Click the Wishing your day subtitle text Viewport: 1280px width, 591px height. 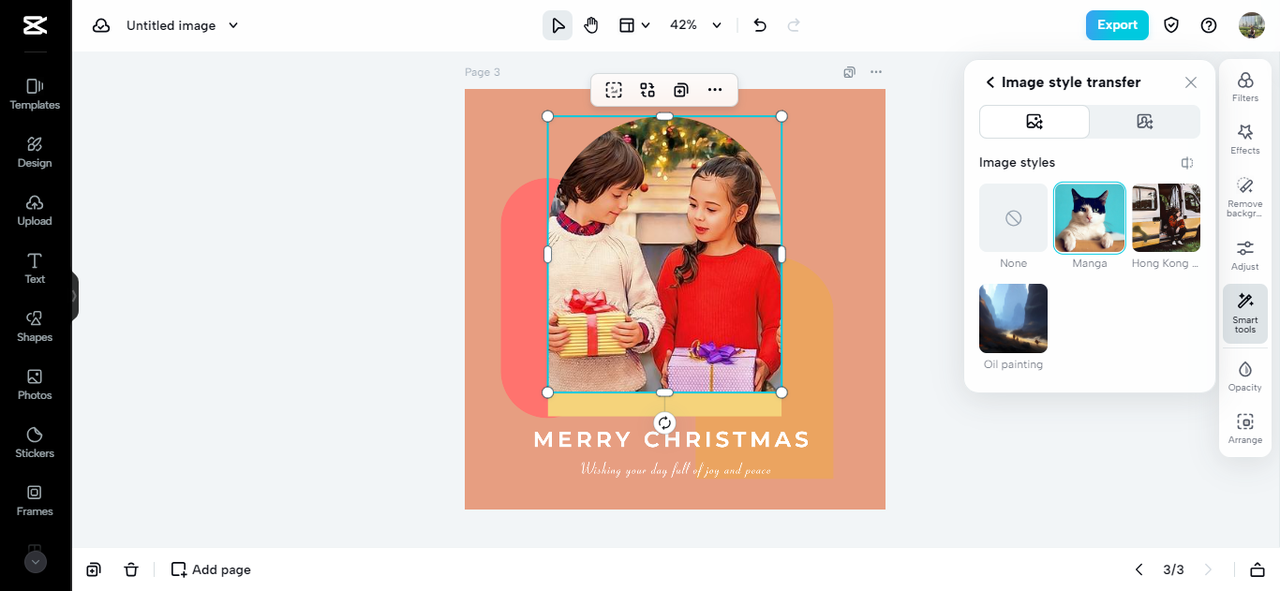[676, 469]
